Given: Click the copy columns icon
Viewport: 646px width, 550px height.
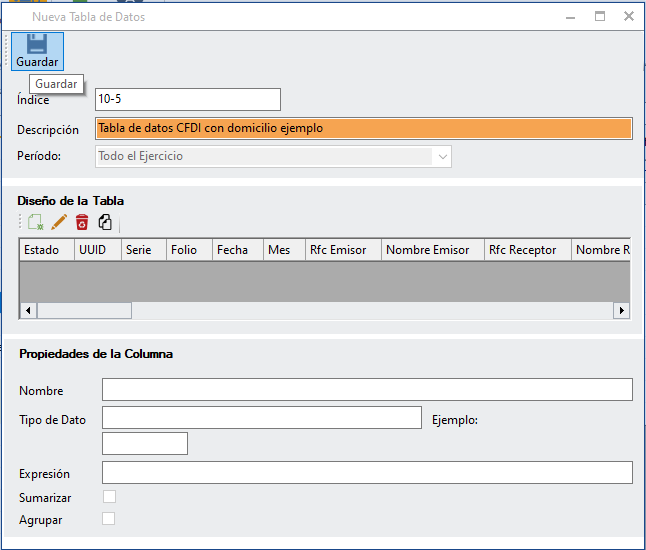Looking at the screenshot, I should (105, 223).
